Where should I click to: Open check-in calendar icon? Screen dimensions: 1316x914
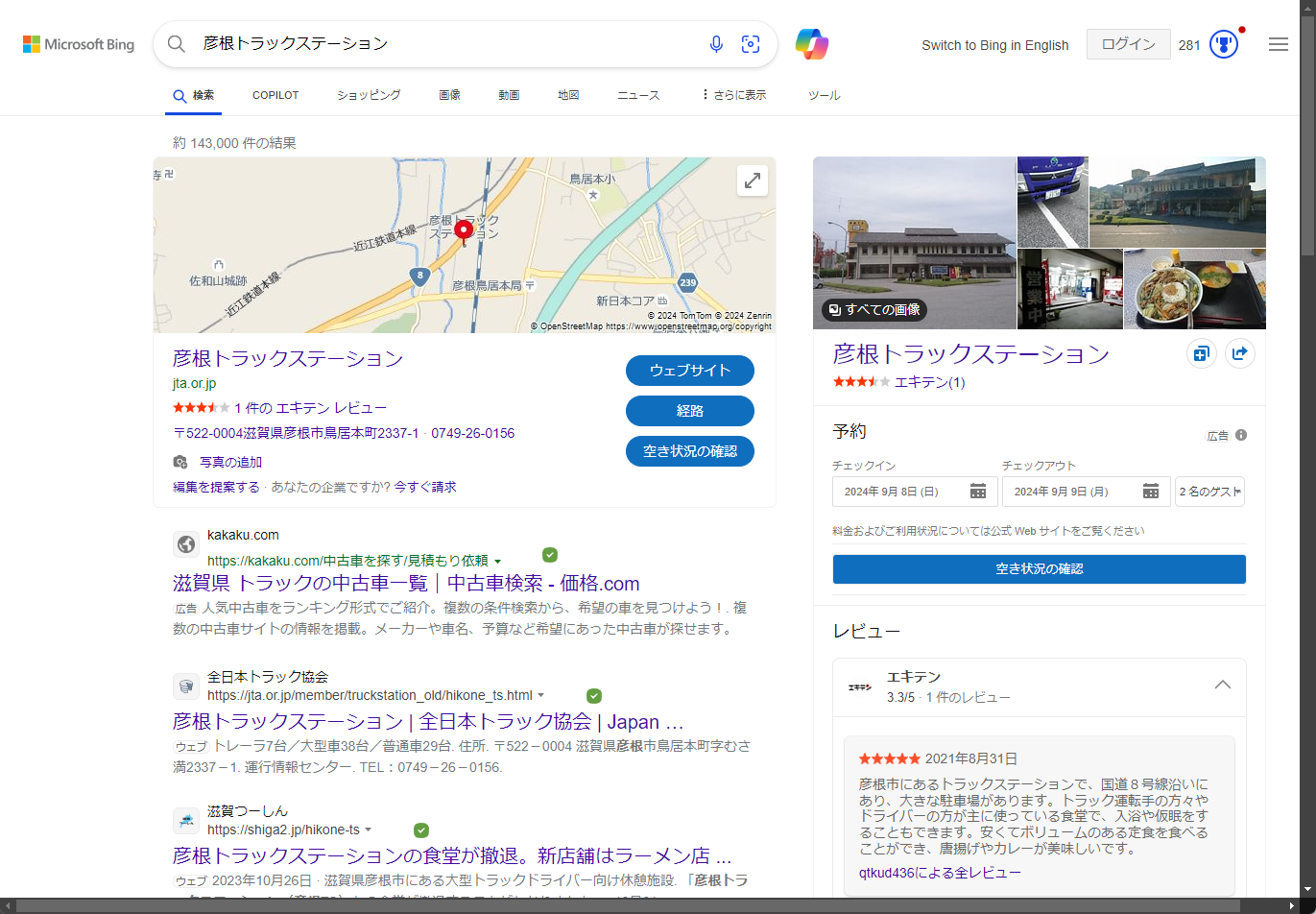[x=978, y=492]
